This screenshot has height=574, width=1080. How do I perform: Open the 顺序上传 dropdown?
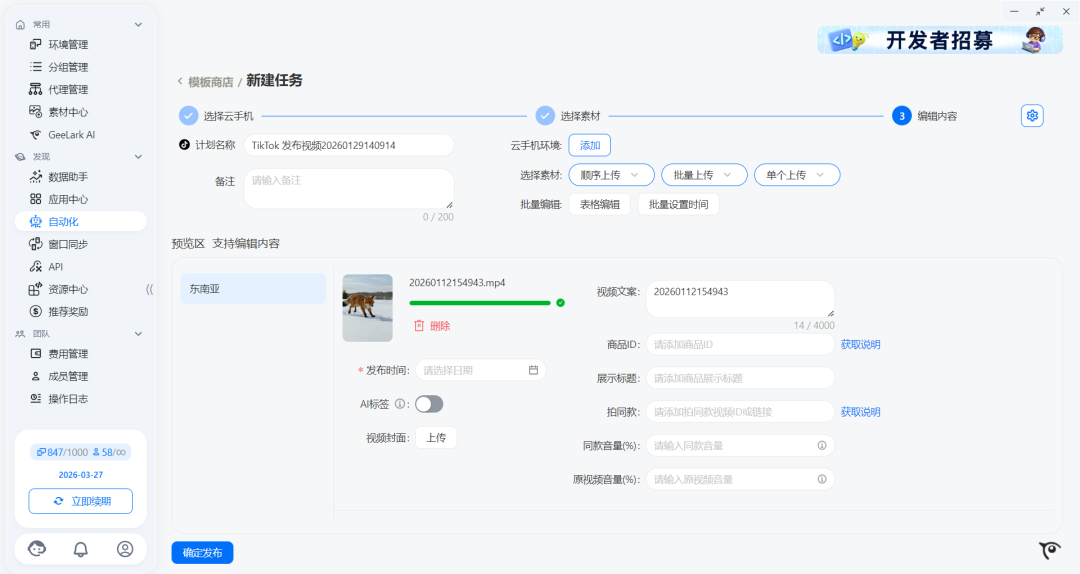click(x=611, y=175)
